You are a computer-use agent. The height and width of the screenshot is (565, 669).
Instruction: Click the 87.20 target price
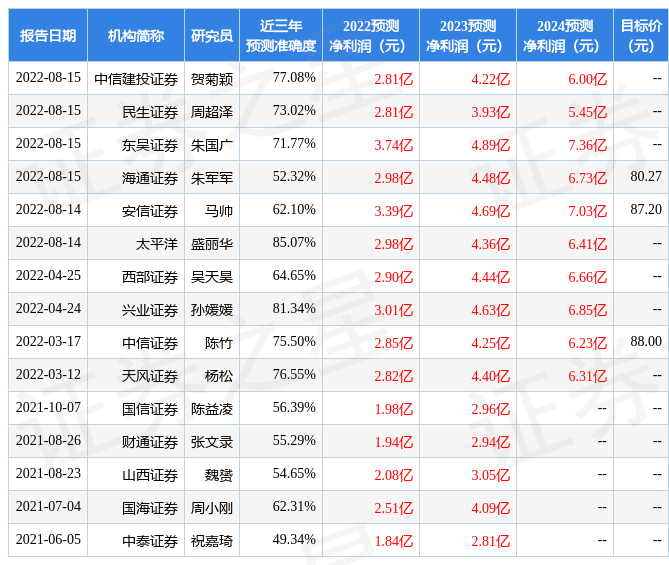coord(646,209)
